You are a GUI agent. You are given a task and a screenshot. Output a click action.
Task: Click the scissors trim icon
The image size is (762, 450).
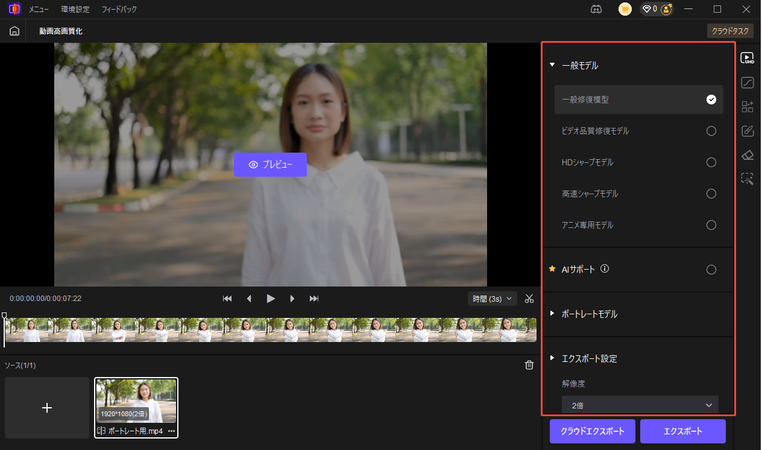529,299
